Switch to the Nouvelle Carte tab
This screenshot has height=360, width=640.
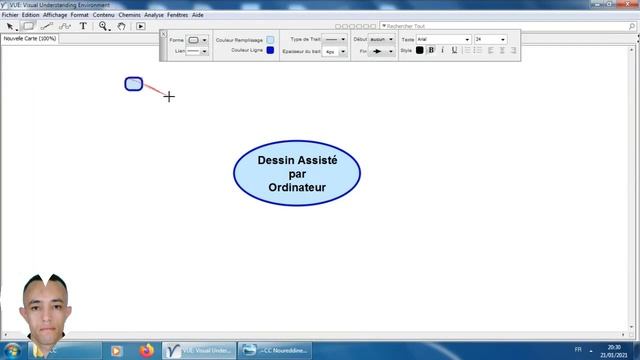[x=30, y=38]
